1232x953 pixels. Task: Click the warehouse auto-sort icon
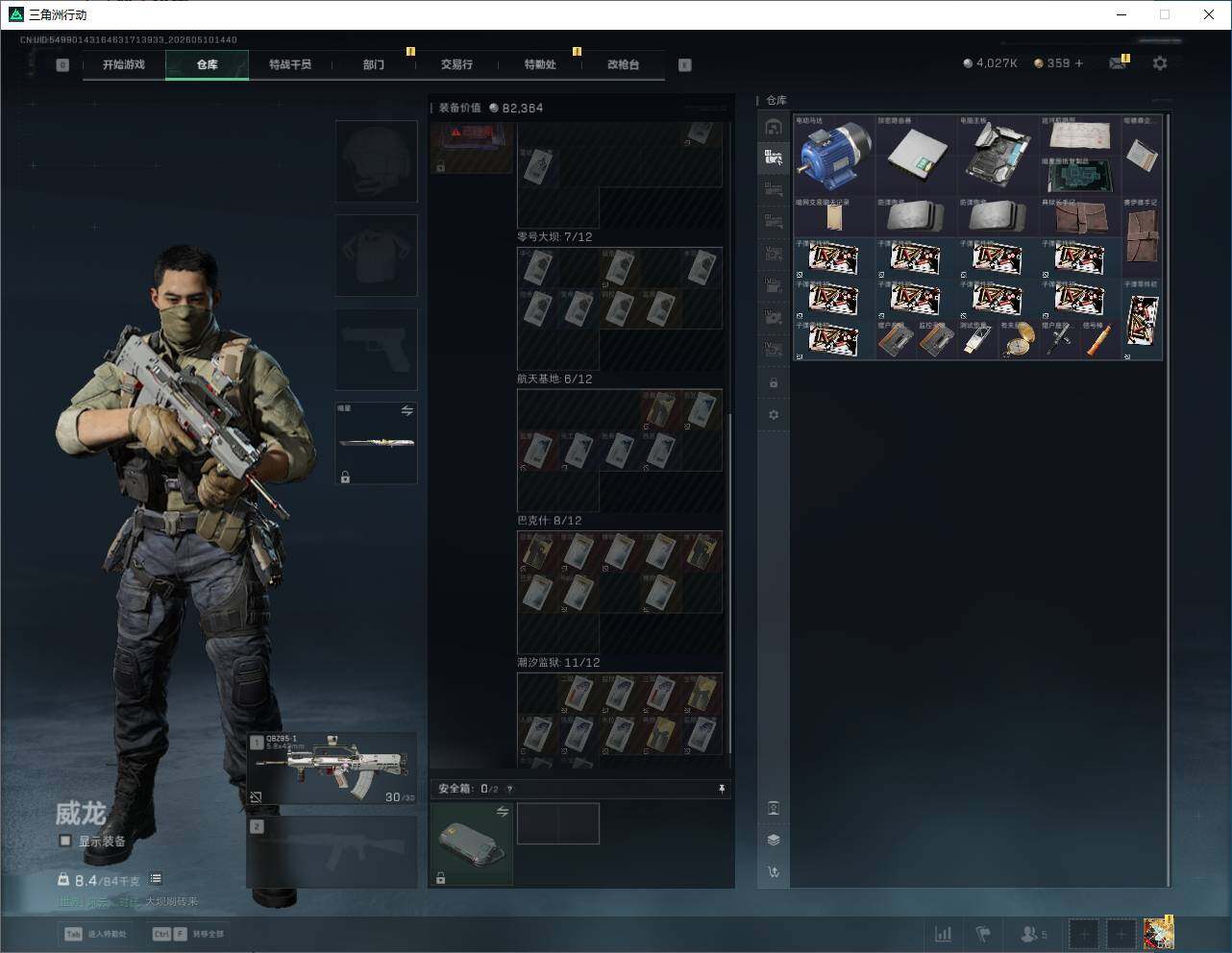[x=774, y=872]
